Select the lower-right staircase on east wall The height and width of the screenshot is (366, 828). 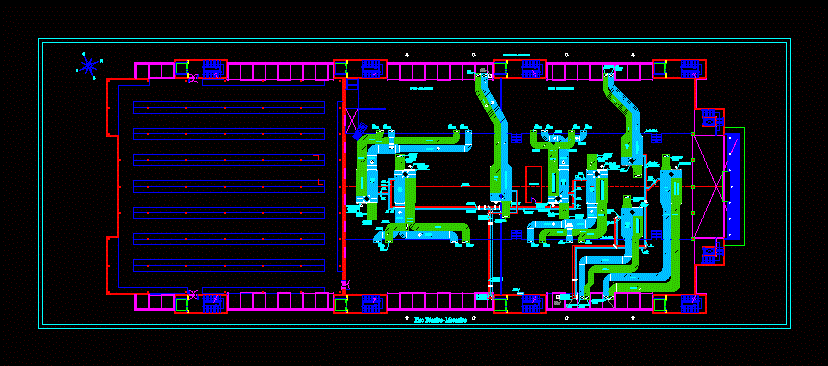708,256
